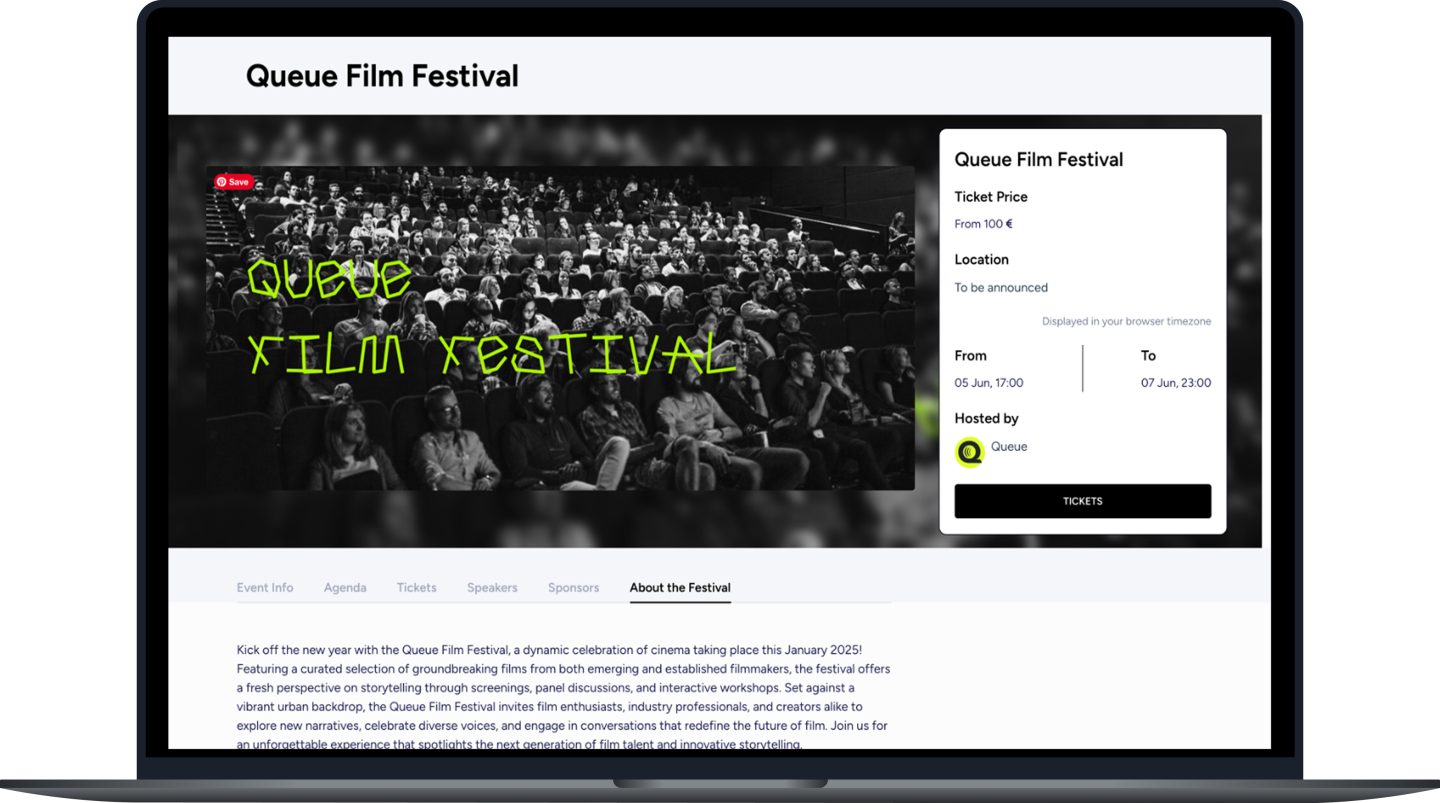Click the Queue host name
Image resolution: width=1440 pixels, height=803 pixels.
click(x=1009, y=447)
